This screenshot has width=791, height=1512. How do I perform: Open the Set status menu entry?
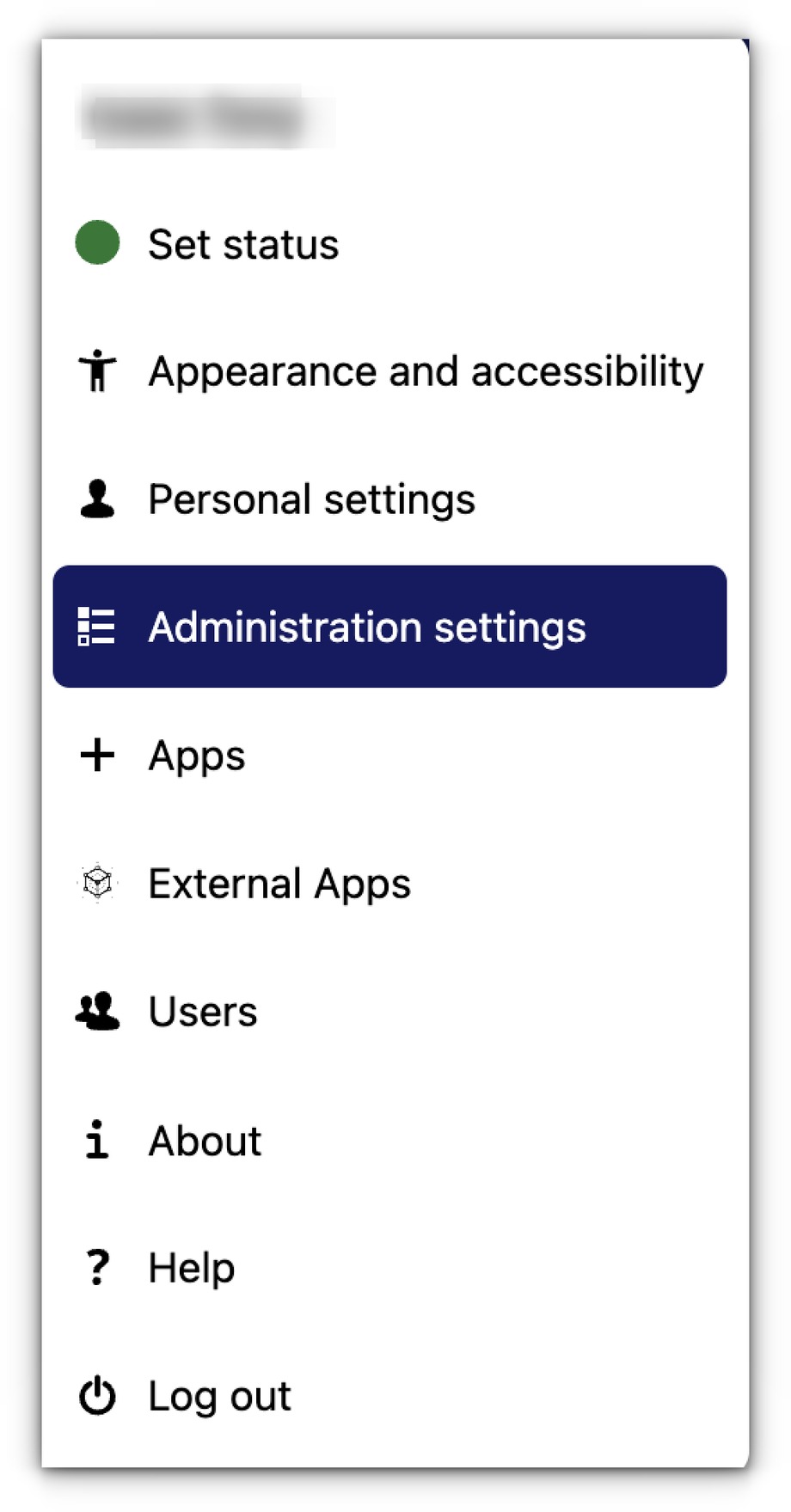[x=243, y=244]
